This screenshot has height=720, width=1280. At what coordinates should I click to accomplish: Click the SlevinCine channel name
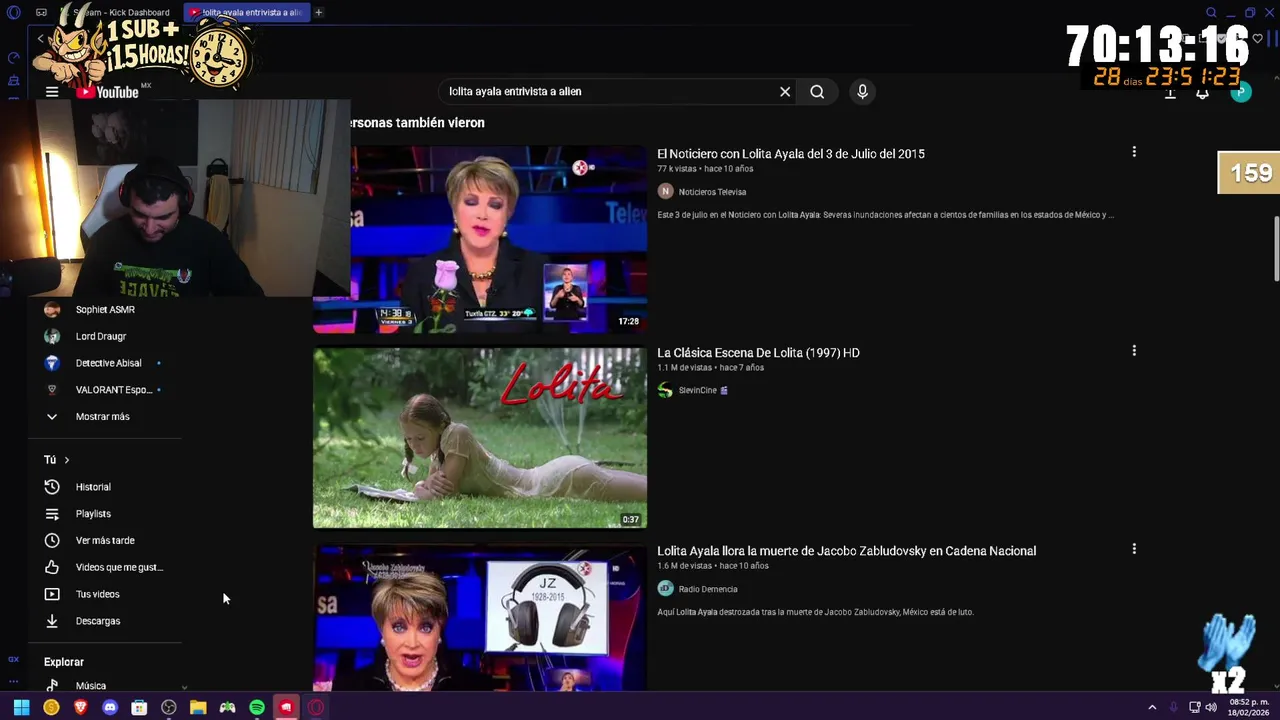pos(698,390)
